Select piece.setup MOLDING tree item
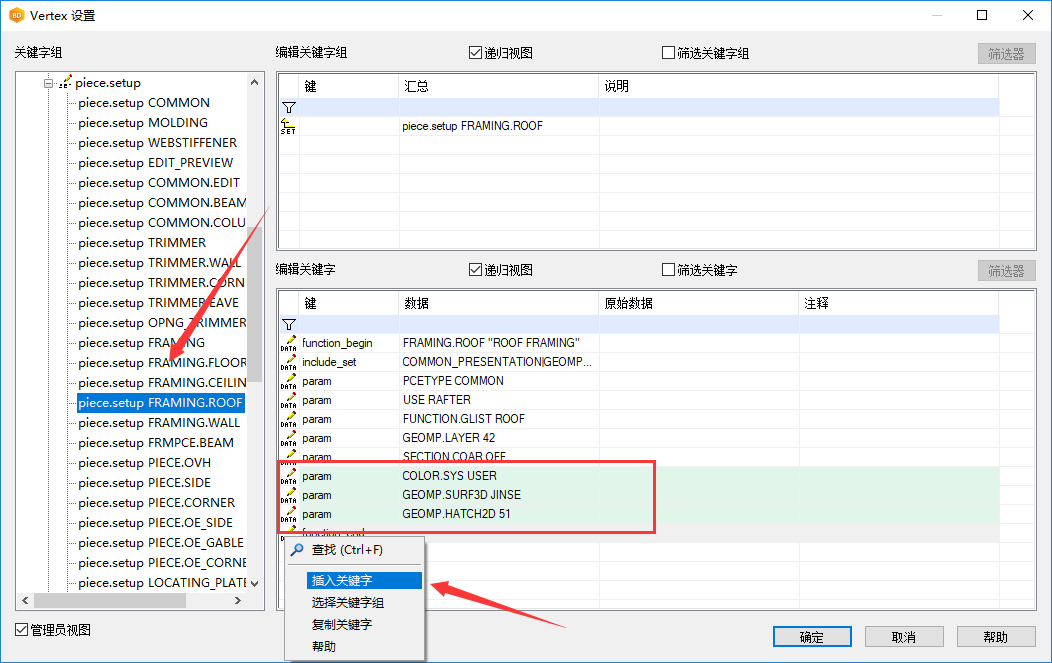 pyautogui.click(x=143, y=123)
